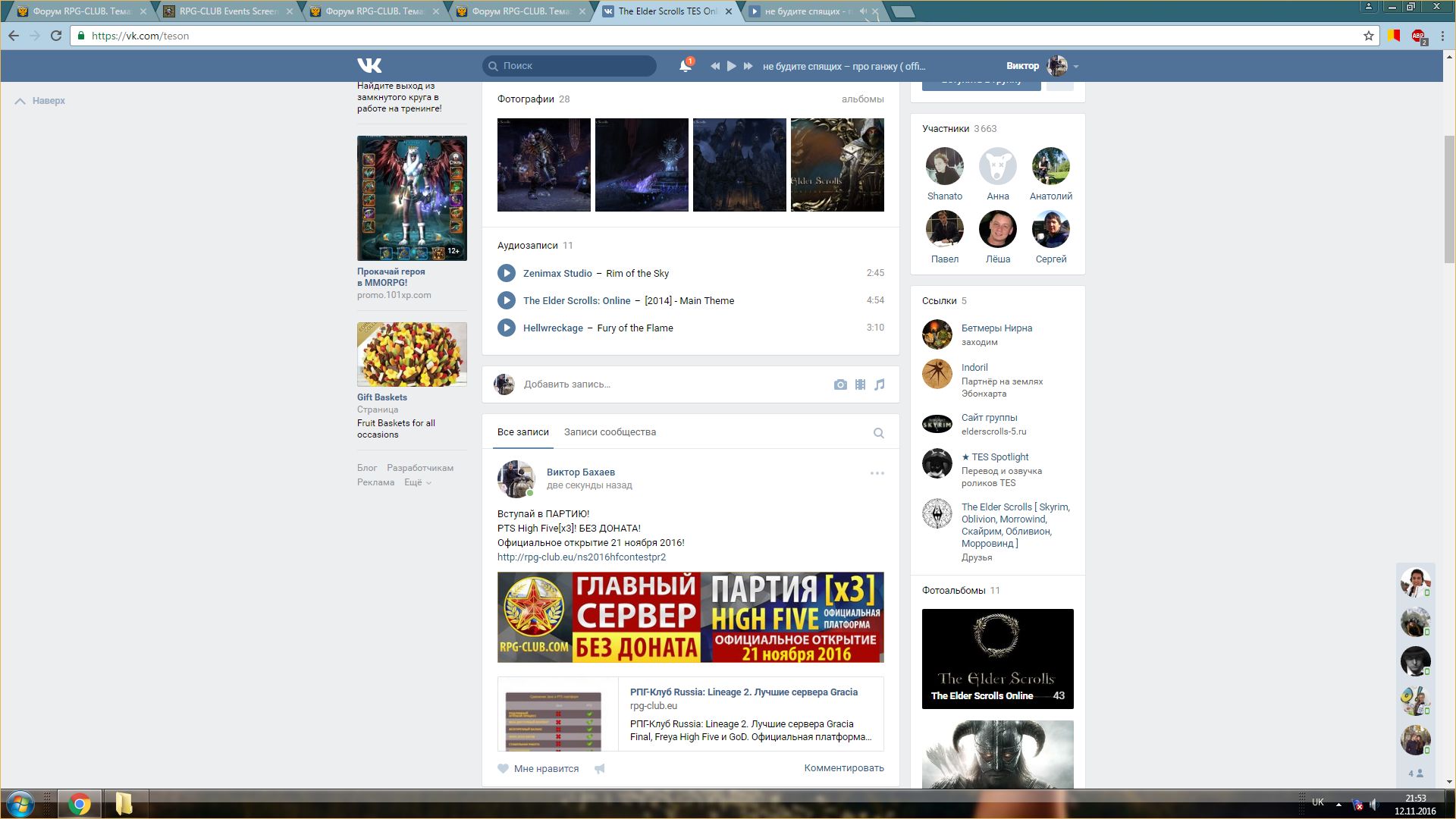Open Elder Scrolls logo photo thumbnail
Viewport: 1456px width, 819px height.
coord(837,165)
